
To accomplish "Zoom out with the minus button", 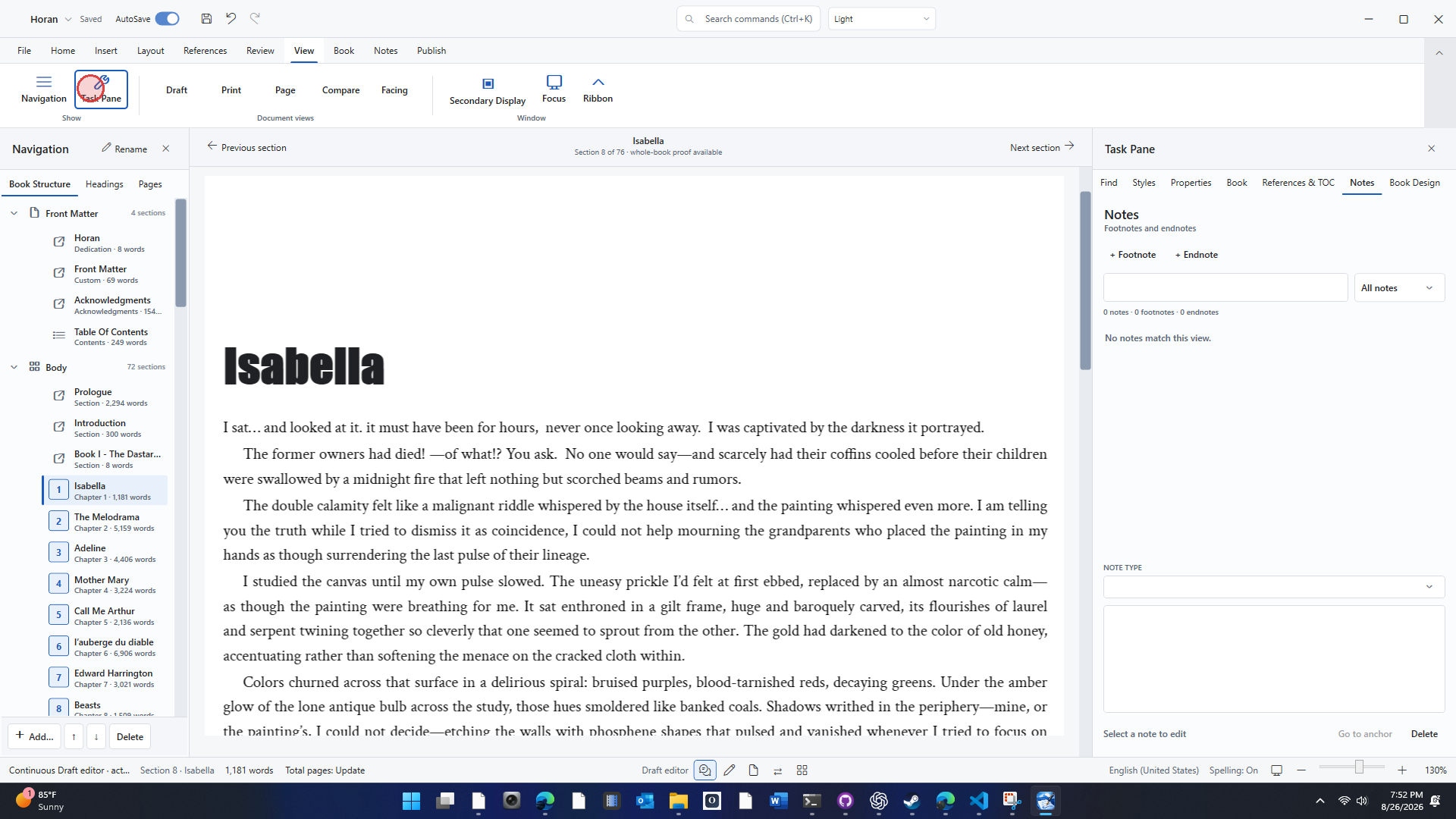I will pyautogui.click(x=1301, y=770).
